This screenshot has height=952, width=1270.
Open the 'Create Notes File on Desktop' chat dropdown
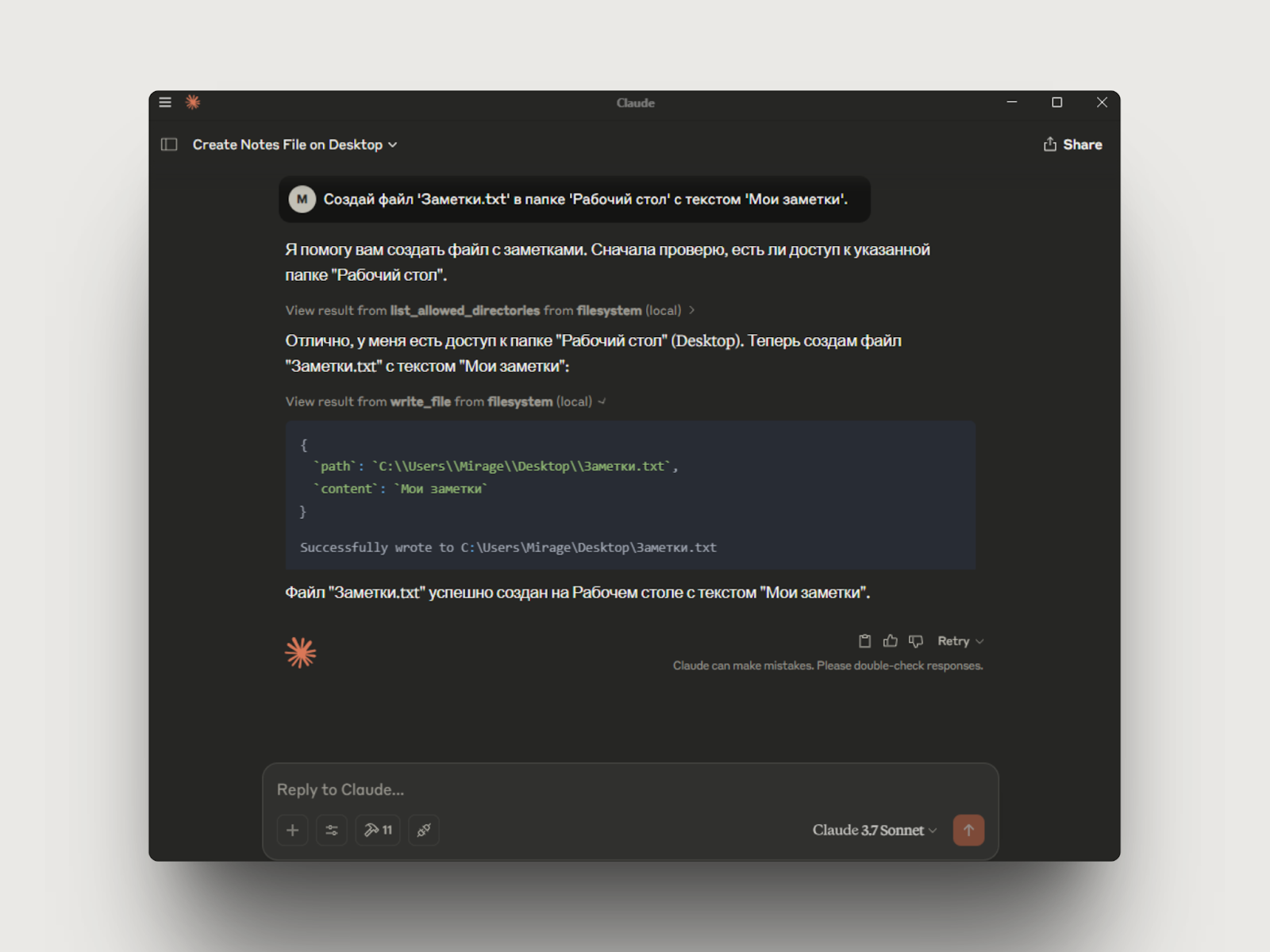pyautogui.click(x=294, y=144)
